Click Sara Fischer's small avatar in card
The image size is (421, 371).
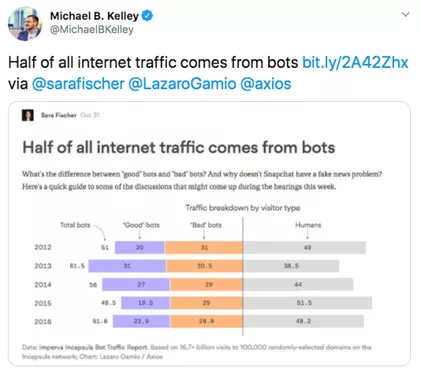coord(28,115)
